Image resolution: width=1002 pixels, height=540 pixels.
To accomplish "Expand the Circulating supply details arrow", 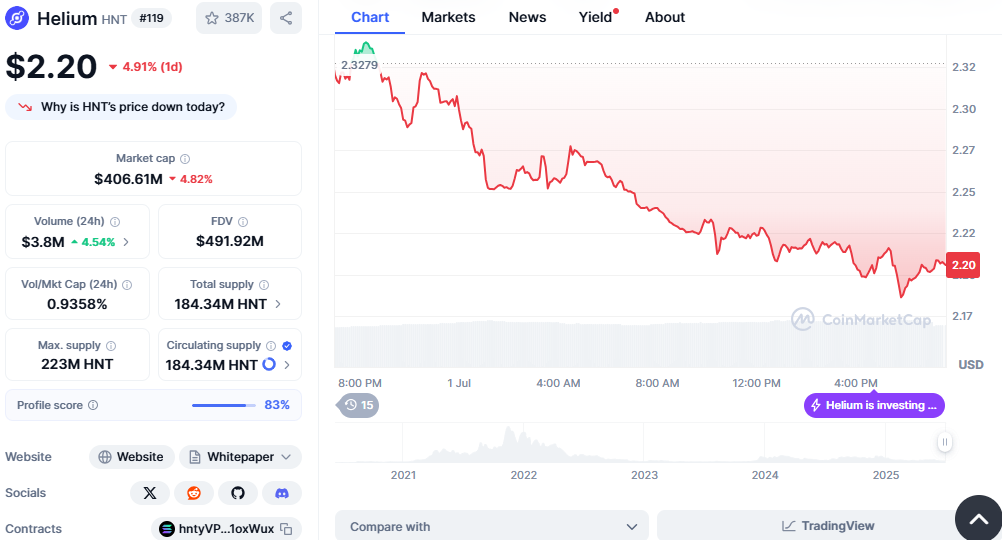I will [x=287, y=365].
